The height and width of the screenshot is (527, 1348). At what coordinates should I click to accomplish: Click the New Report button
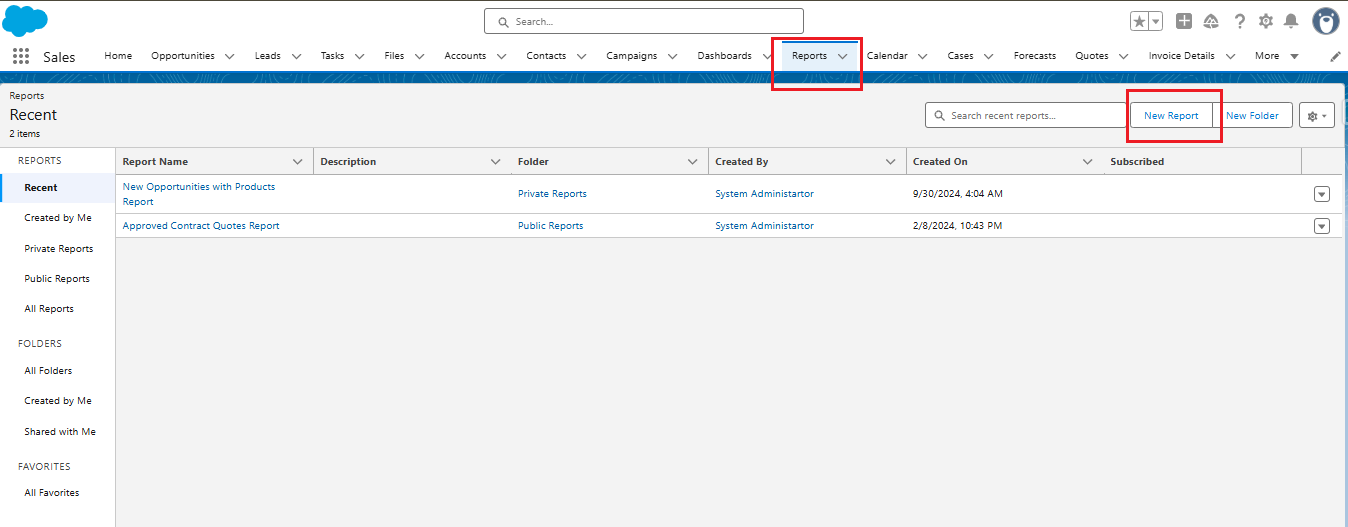point(1171,116)
